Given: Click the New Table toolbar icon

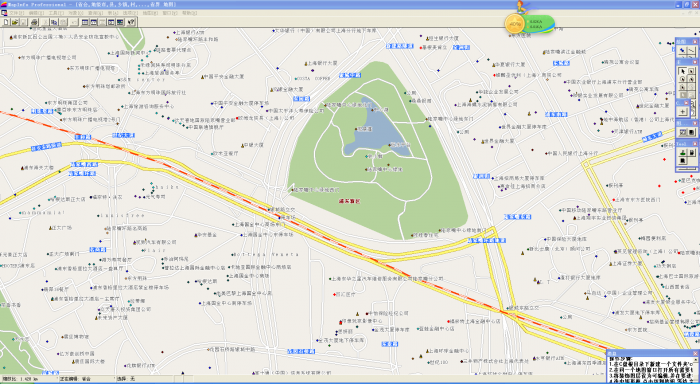Looking at the screenshot, I should (x=6, y=22).
